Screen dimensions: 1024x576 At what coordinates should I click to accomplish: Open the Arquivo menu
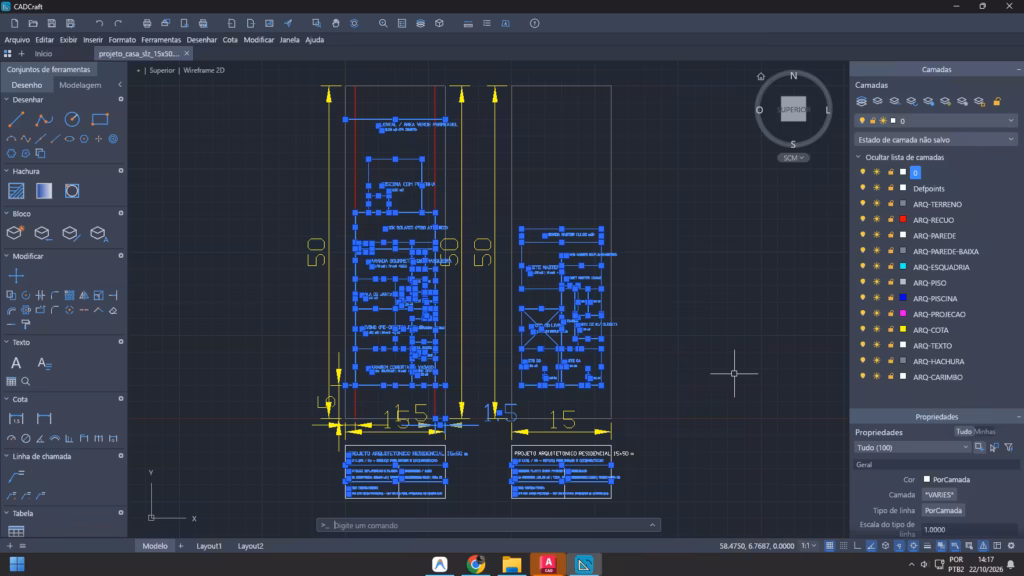click(x=17, y=40)
